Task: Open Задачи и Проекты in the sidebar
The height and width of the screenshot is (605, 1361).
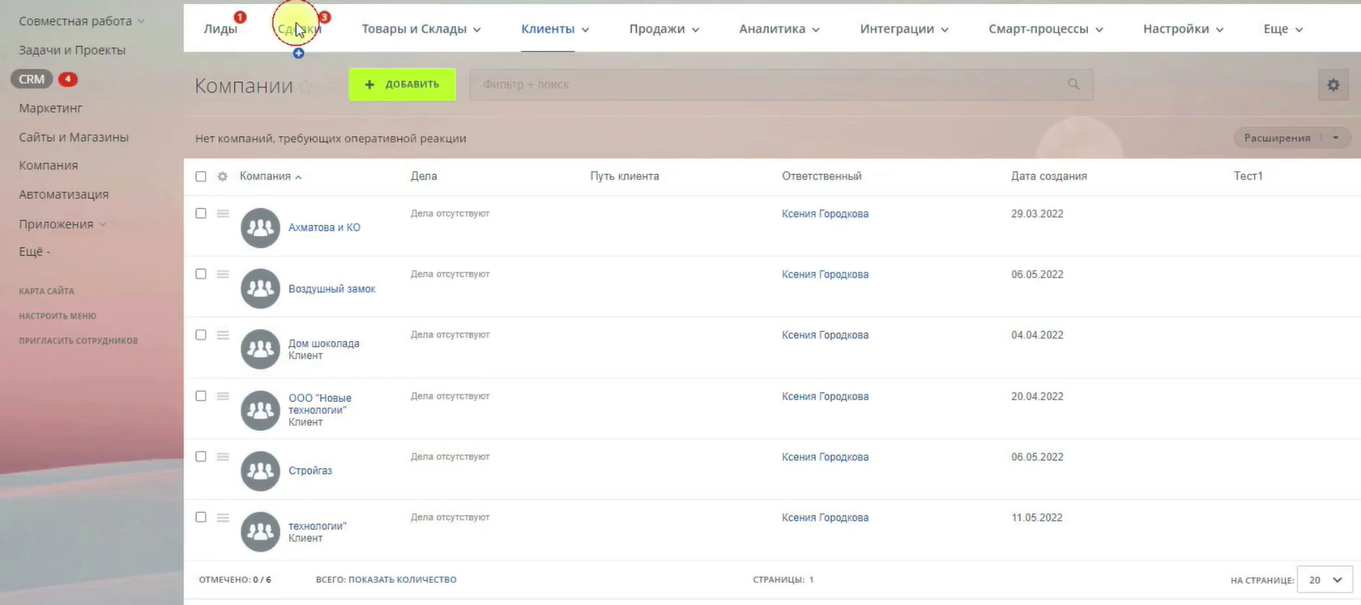Action: click(72, 50)
